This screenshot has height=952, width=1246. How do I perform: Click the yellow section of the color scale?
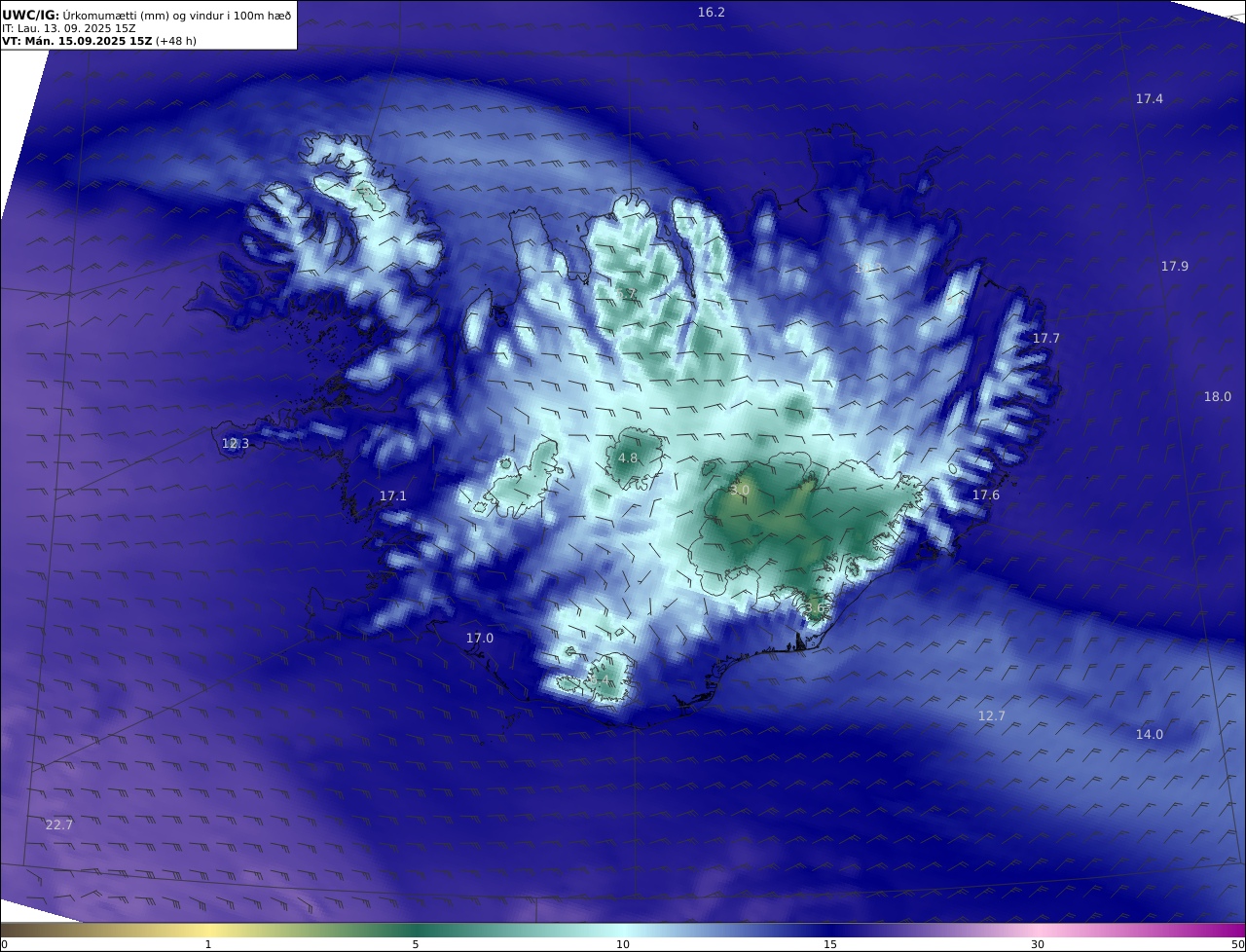208,930
